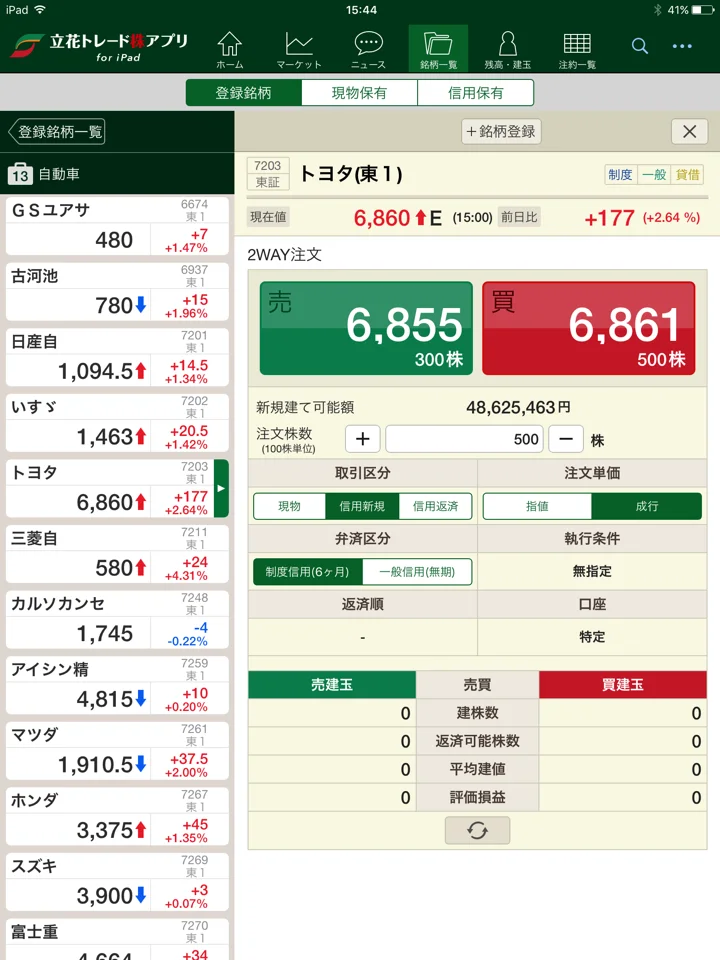Open 執行条件 無指定 selector
This screenshot has width=720, height=960.
pyautogui.click(x=592, y=571)
